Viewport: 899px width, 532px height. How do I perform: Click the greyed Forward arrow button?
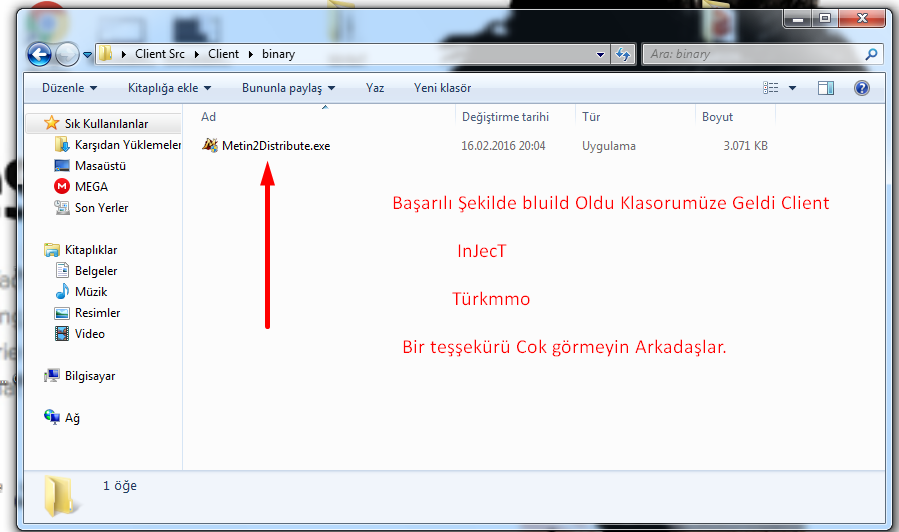pyautogui.click(x=67, y=54)
